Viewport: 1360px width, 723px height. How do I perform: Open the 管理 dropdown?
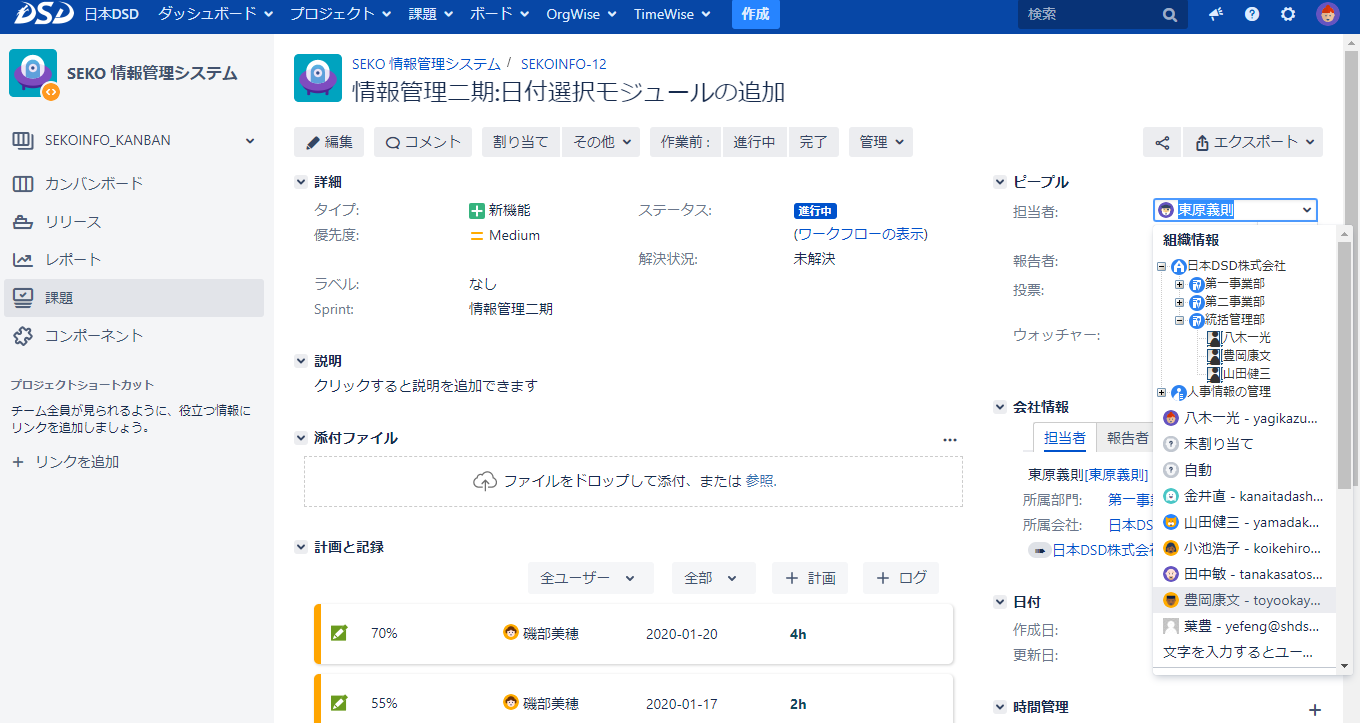pos(881,142)
